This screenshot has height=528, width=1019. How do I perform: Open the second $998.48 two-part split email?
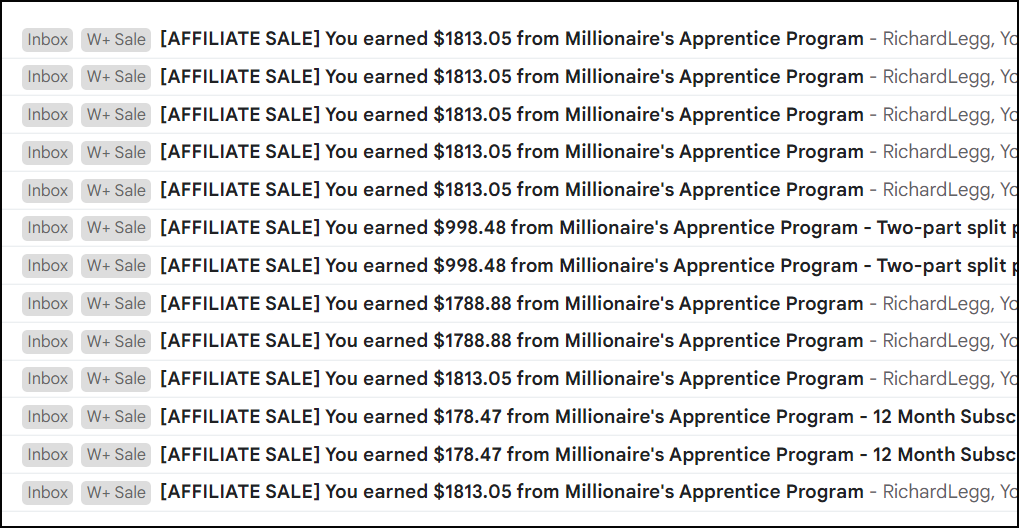511,265
